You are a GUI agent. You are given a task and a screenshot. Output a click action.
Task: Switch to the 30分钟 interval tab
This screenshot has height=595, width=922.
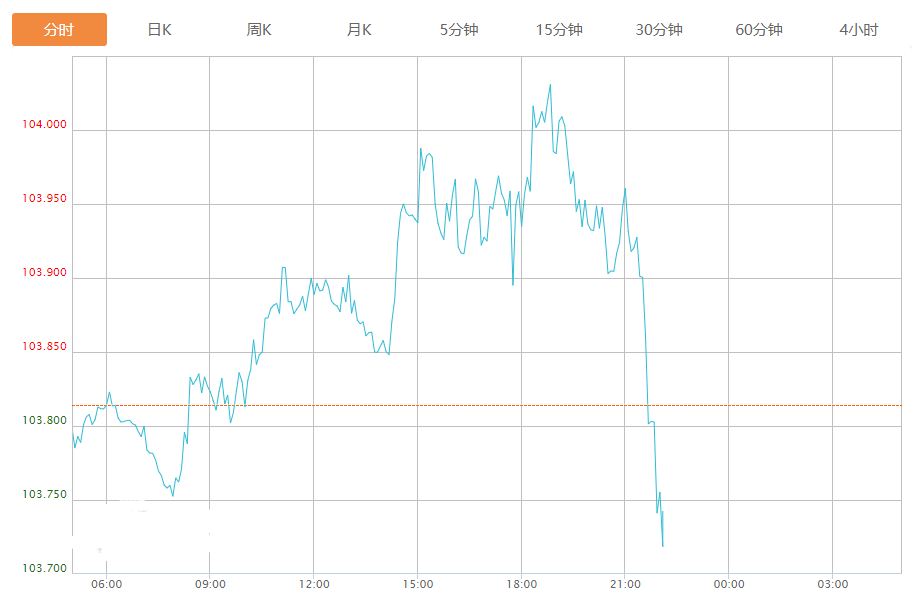659,30
